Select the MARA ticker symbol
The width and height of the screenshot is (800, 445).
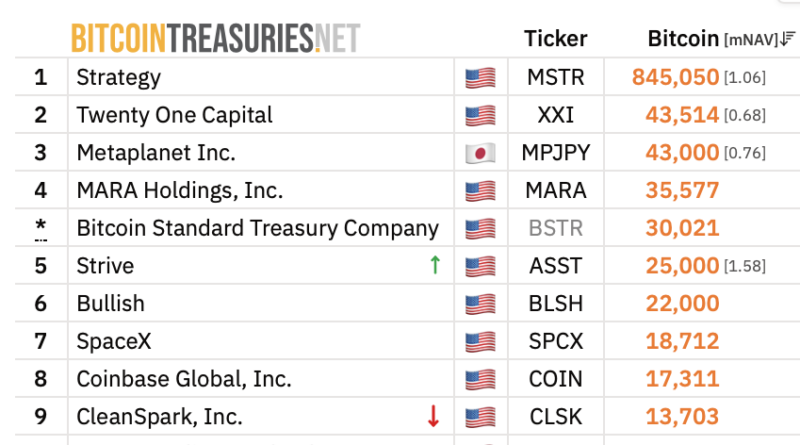point(556,190)
